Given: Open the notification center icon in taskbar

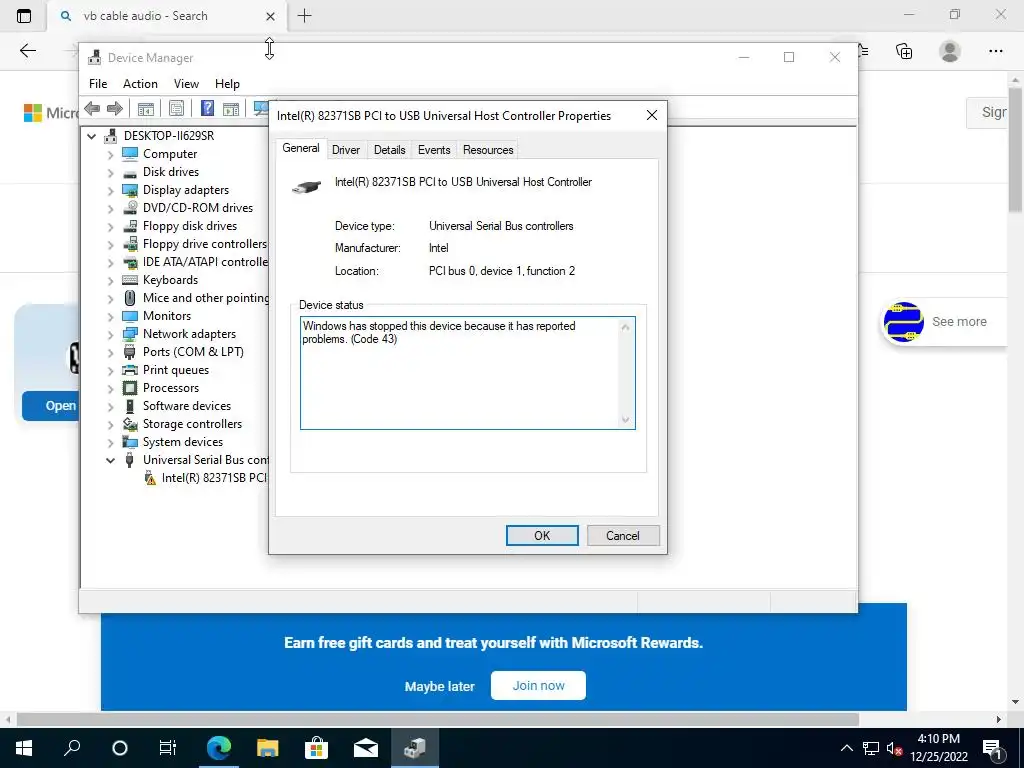Looking at the screenshot, I should [x=993, y=748].
